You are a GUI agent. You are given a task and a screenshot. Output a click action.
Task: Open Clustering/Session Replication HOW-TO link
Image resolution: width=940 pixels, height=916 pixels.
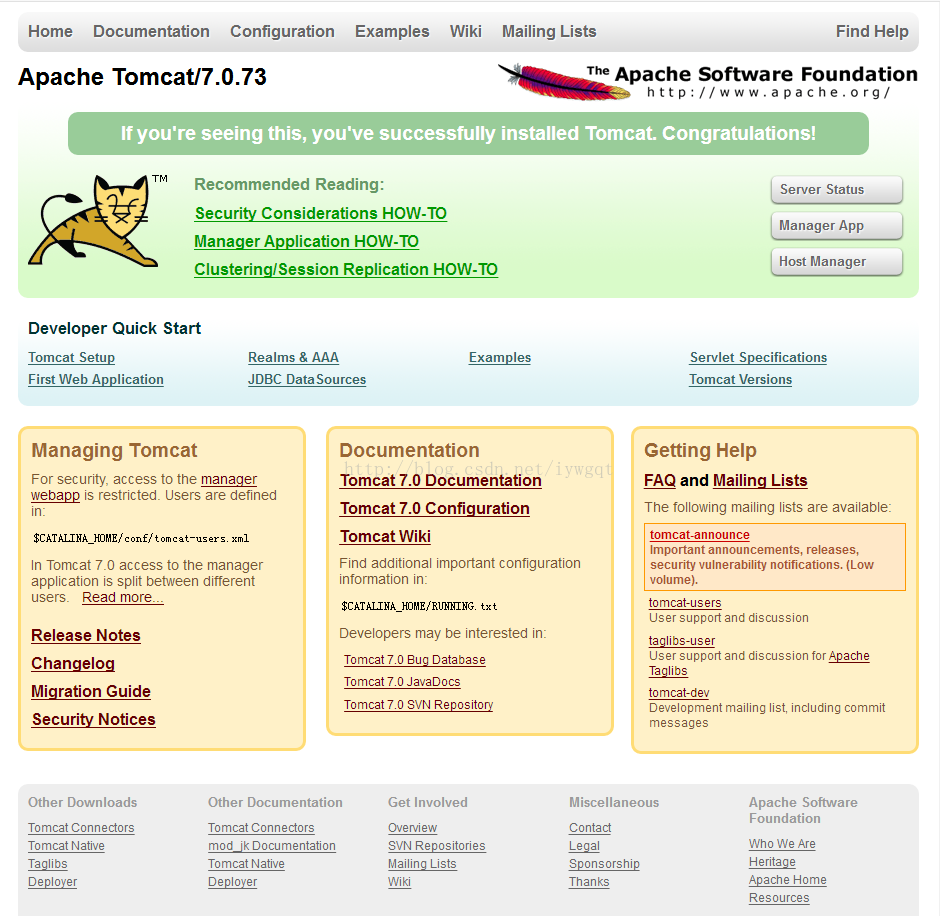click(x=346, y=270)
